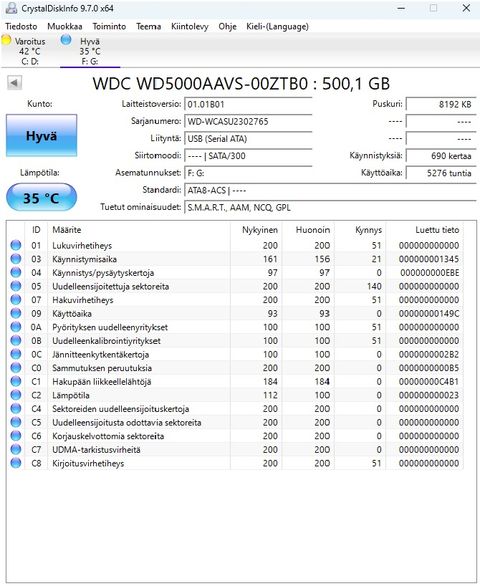
Task: Select the F: G: disk tab
Action: tap(90, 51)
